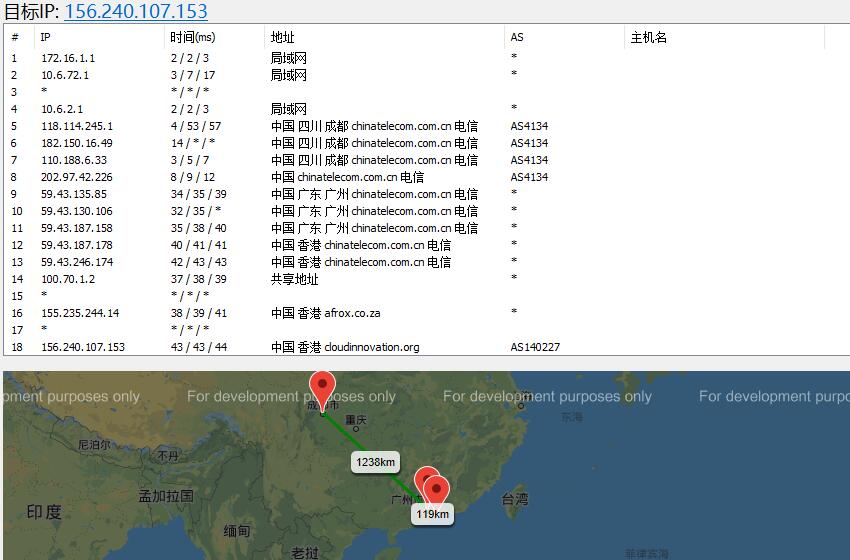This screenshot has width=850, height=560.
Task: Click the 主机名 column header
Action: pos(648,38)
